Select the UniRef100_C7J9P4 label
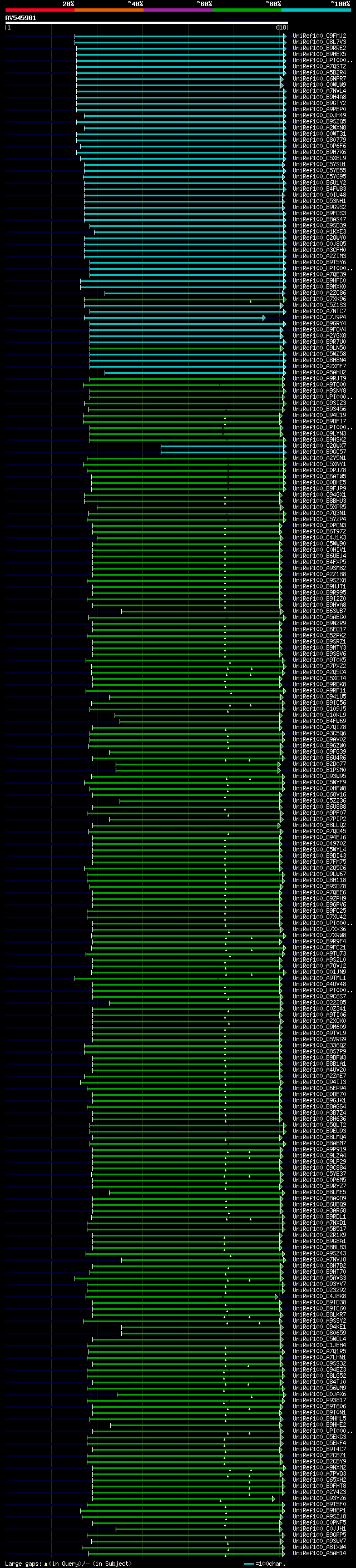Viewport: 356px width, 1568px height. [319, 318]
